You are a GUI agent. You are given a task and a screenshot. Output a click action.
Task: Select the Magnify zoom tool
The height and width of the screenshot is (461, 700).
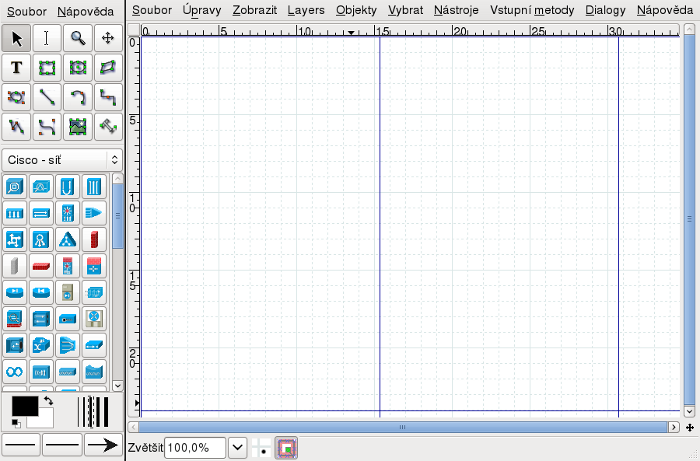pos(77,39)
